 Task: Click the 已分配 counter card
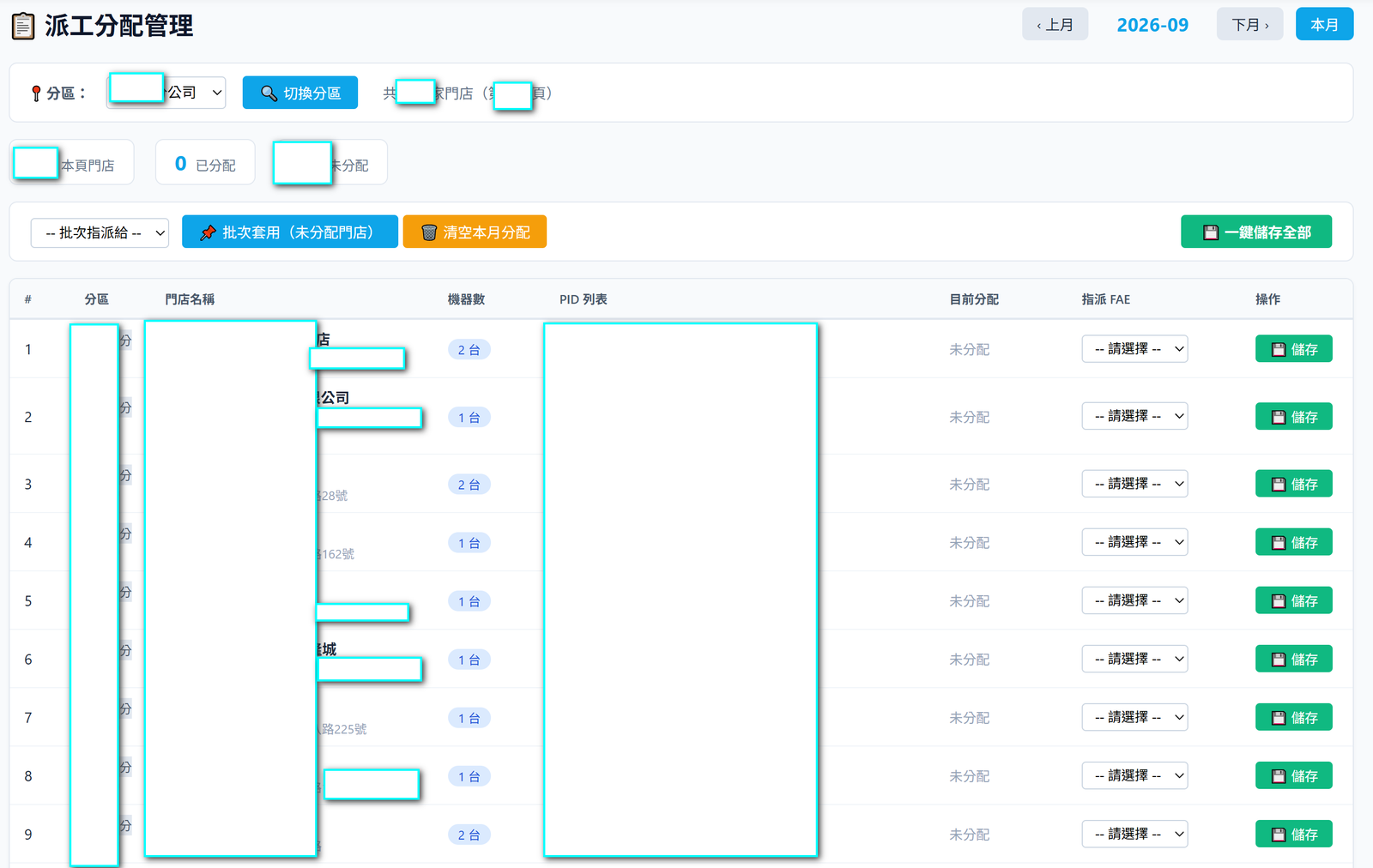click(x=205, y=163)
